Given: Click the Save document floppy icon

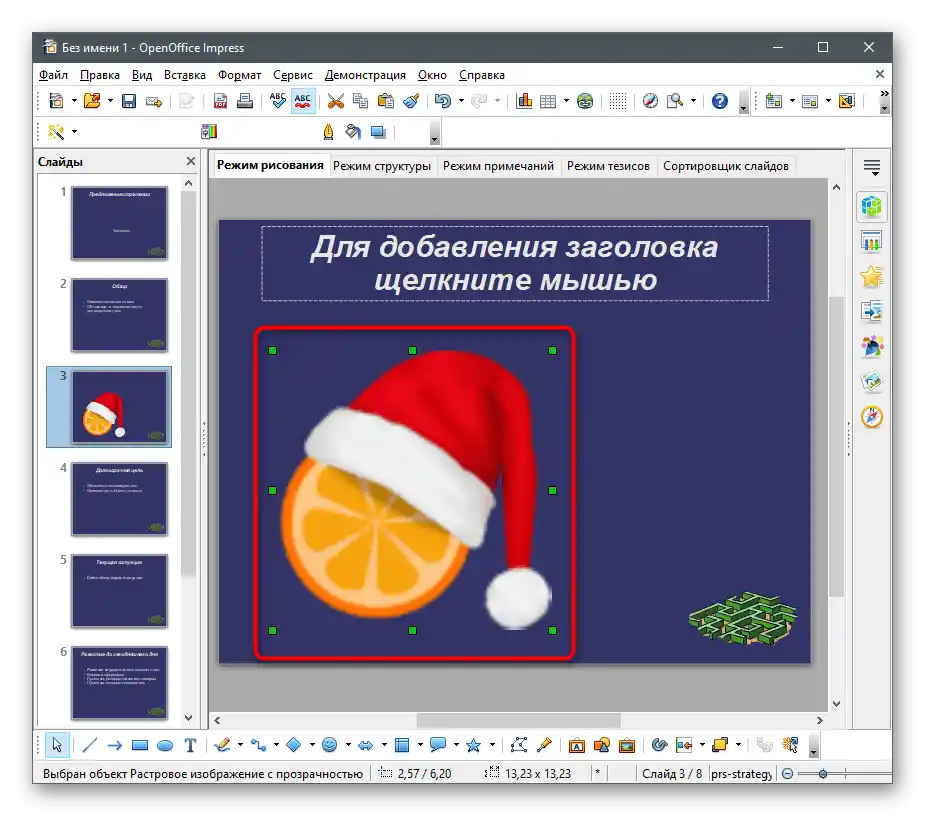Looking at the screenshot, I should pos(129,101).
